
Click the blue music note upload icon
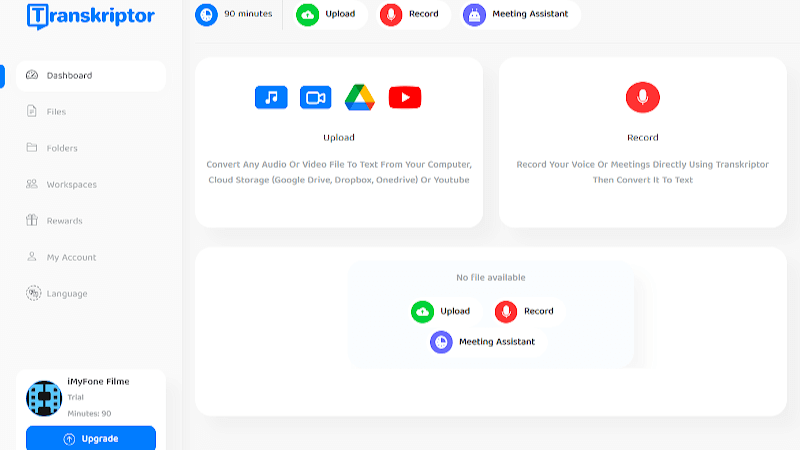271,97
